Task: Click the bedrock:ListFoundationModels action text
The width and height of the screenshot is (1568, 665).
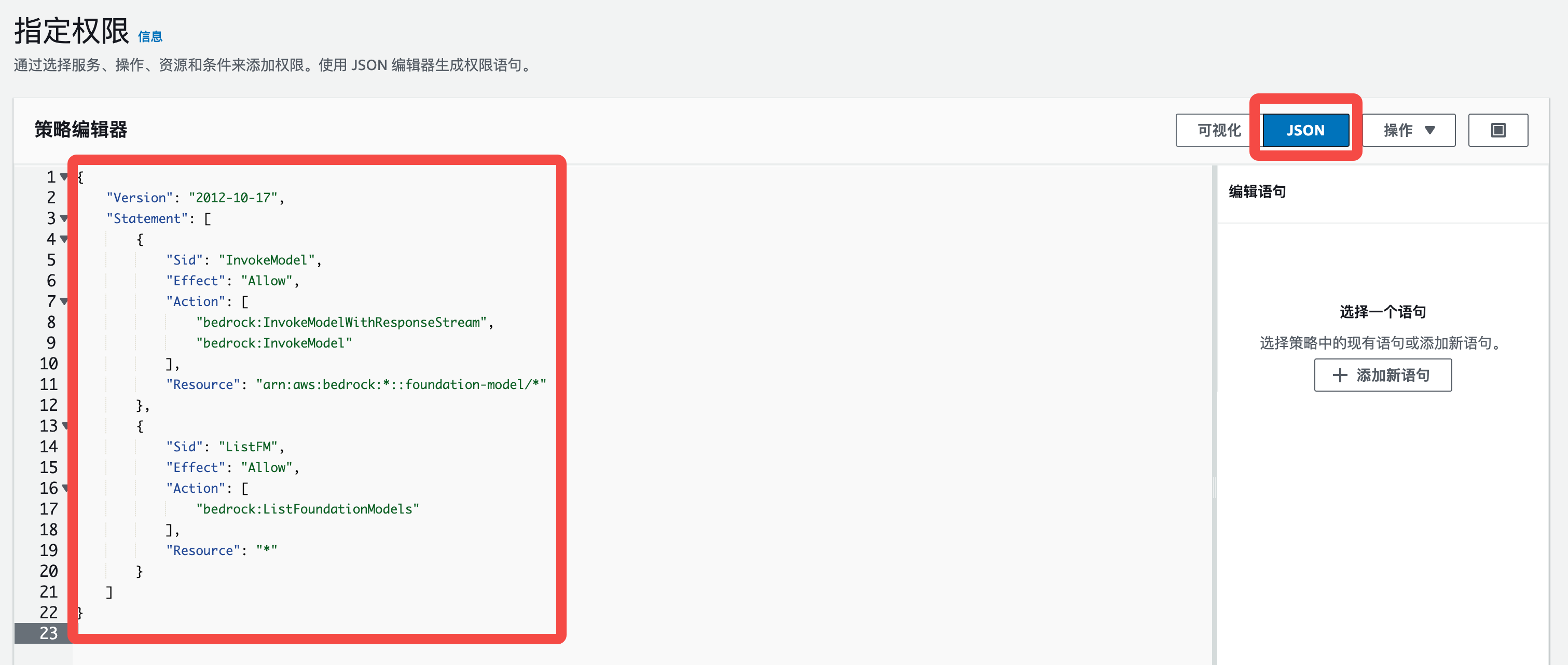Action: pos(307,509)
